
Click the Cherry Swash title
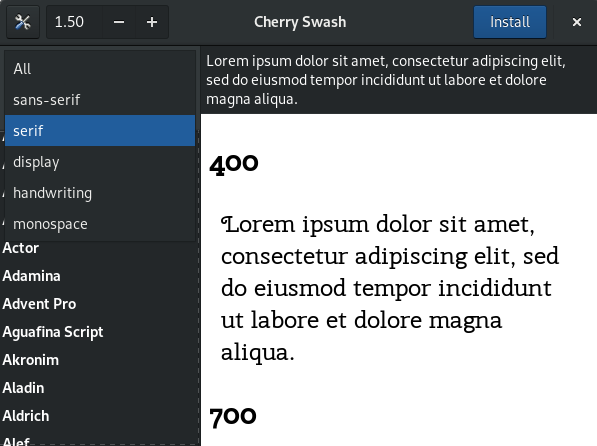point(300,22)
